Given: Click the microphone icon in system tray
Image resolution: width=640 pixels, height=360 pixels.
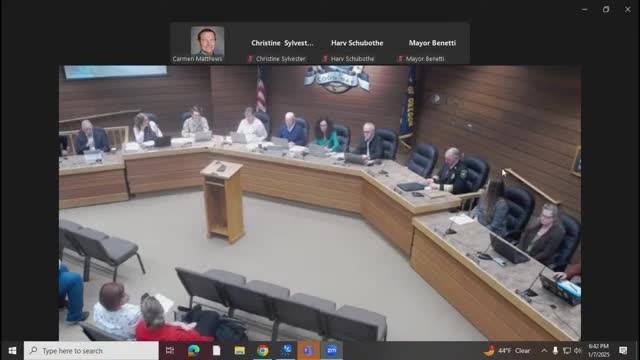Looking at the screenshot, I should coord(555,351).
